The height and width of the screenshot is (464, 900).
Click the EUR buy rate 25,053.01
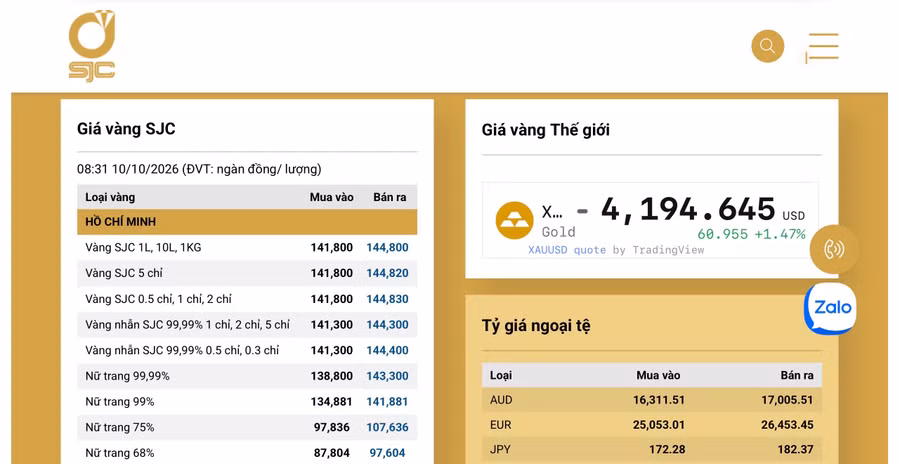tap(659, 425)
